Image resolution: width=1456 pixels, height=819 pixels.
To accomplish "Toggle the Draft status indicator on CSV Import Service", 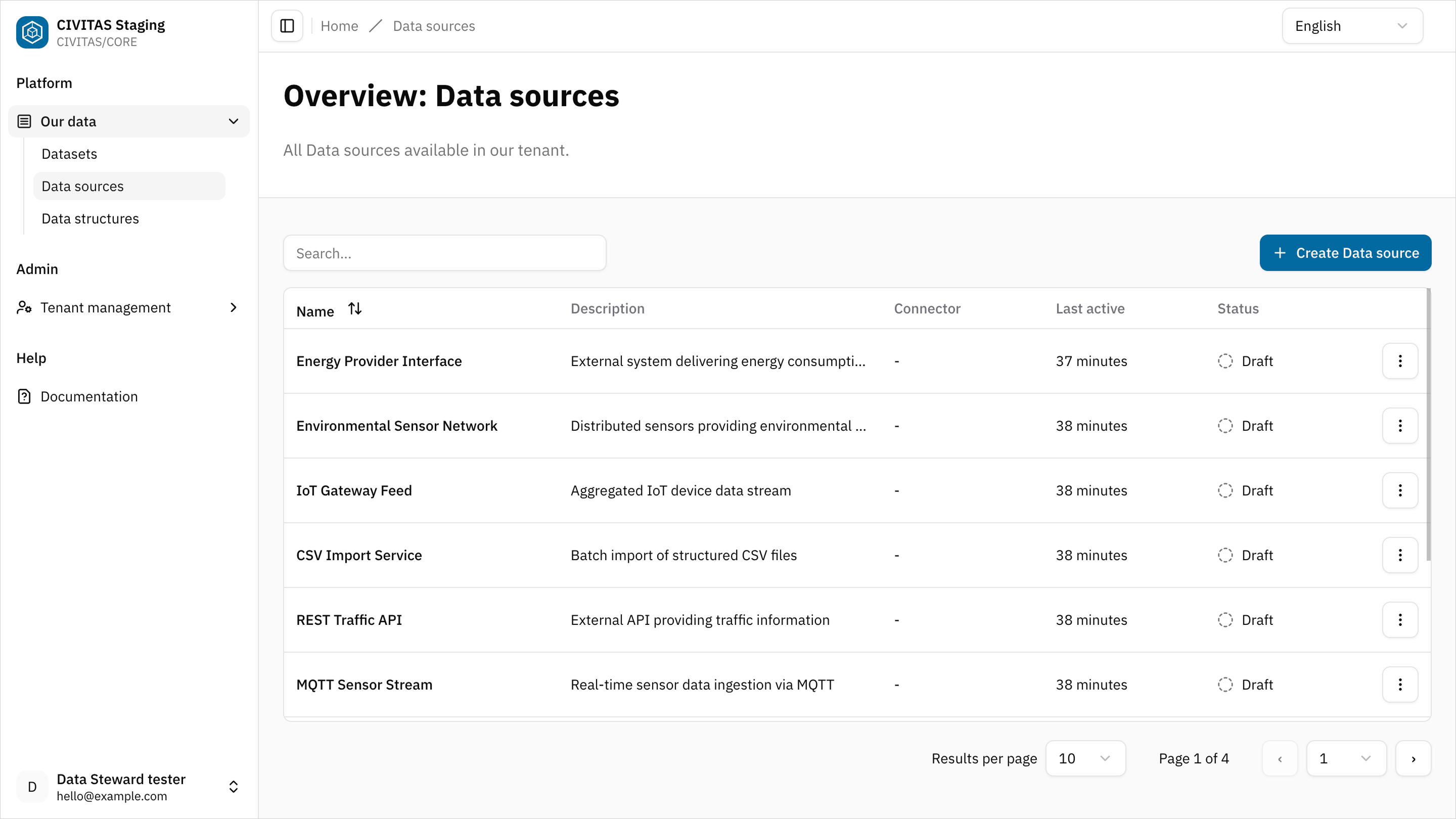I will coord(1225,555).
